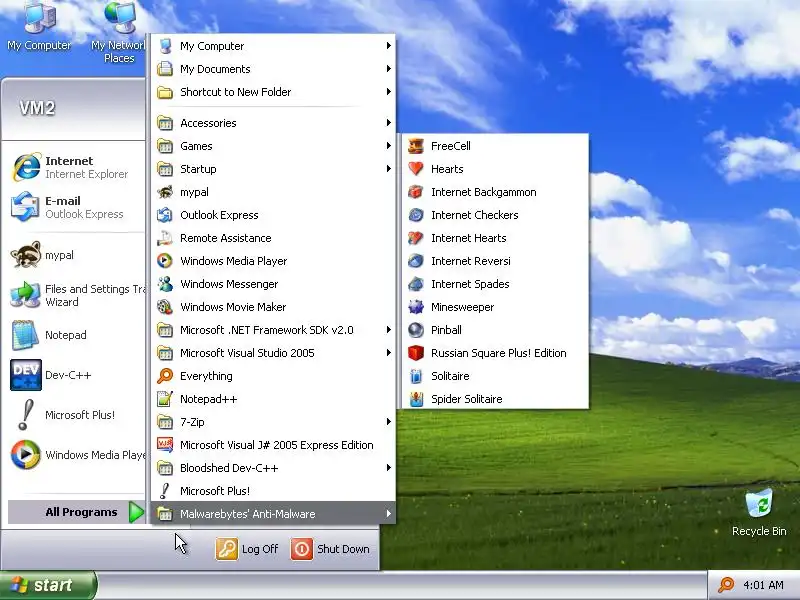
Task: Click the VM2 user name header
Action: [37, 108]
